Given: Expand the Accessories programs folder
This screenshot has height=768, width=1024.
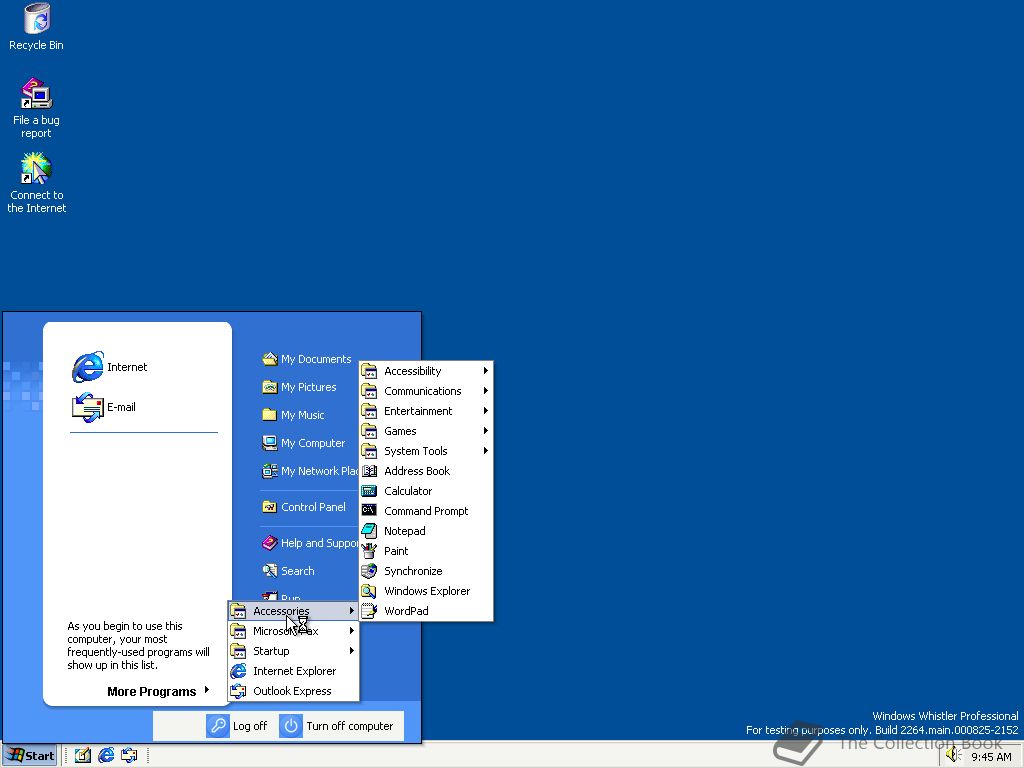Looking at the screenshot, I should (x=293, y=611).
